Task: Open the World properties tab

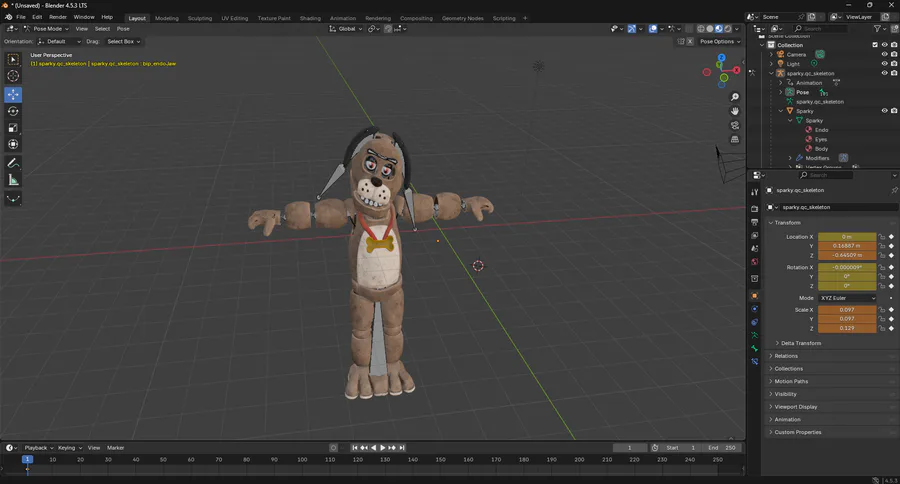Action: 754,261
